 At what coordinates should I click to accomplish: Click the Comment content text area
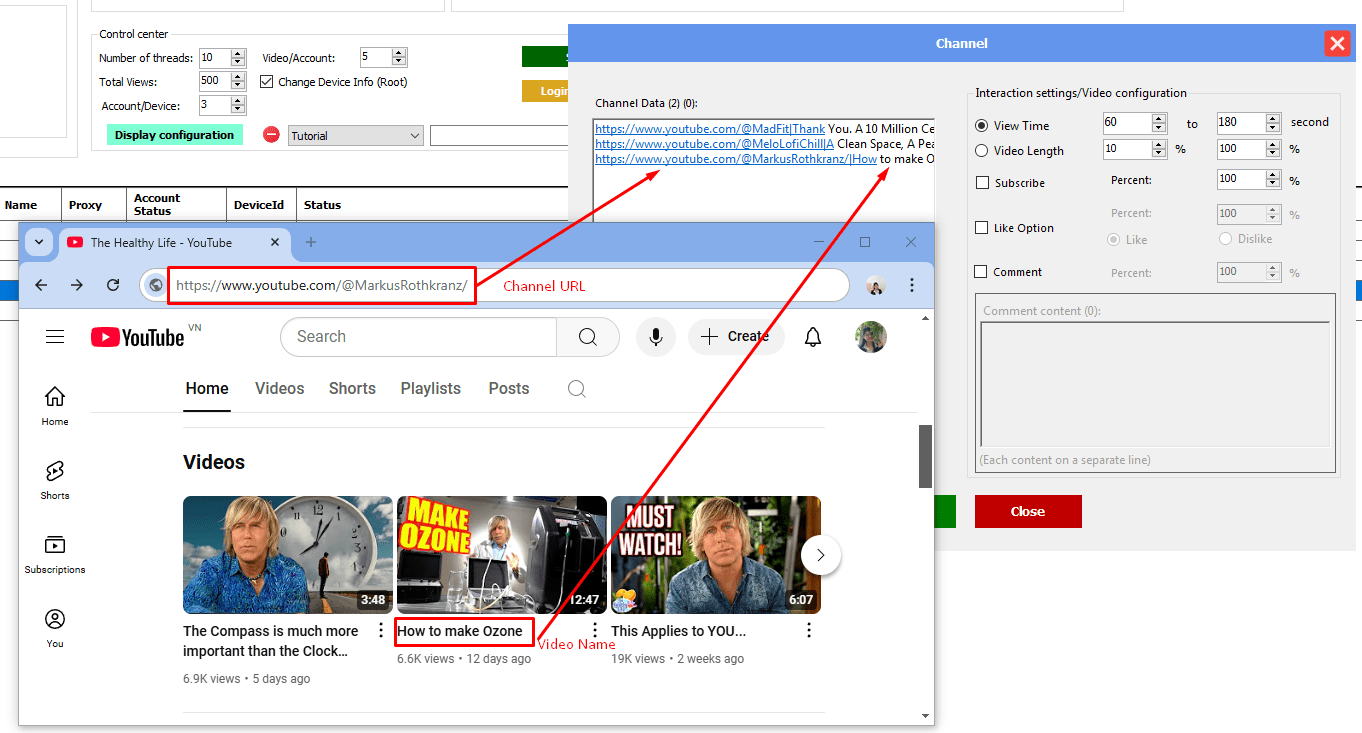[1155, 384]
